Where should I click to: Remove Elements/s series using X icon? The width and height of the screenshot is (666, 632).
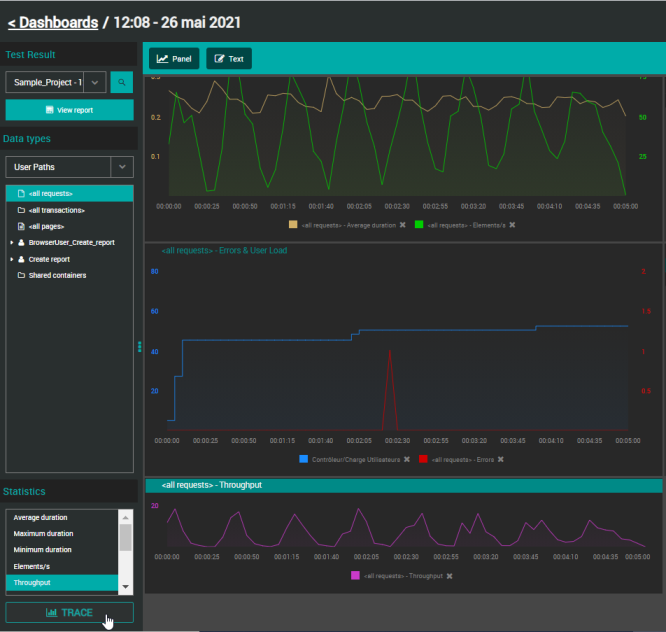[x=512, y=225]
